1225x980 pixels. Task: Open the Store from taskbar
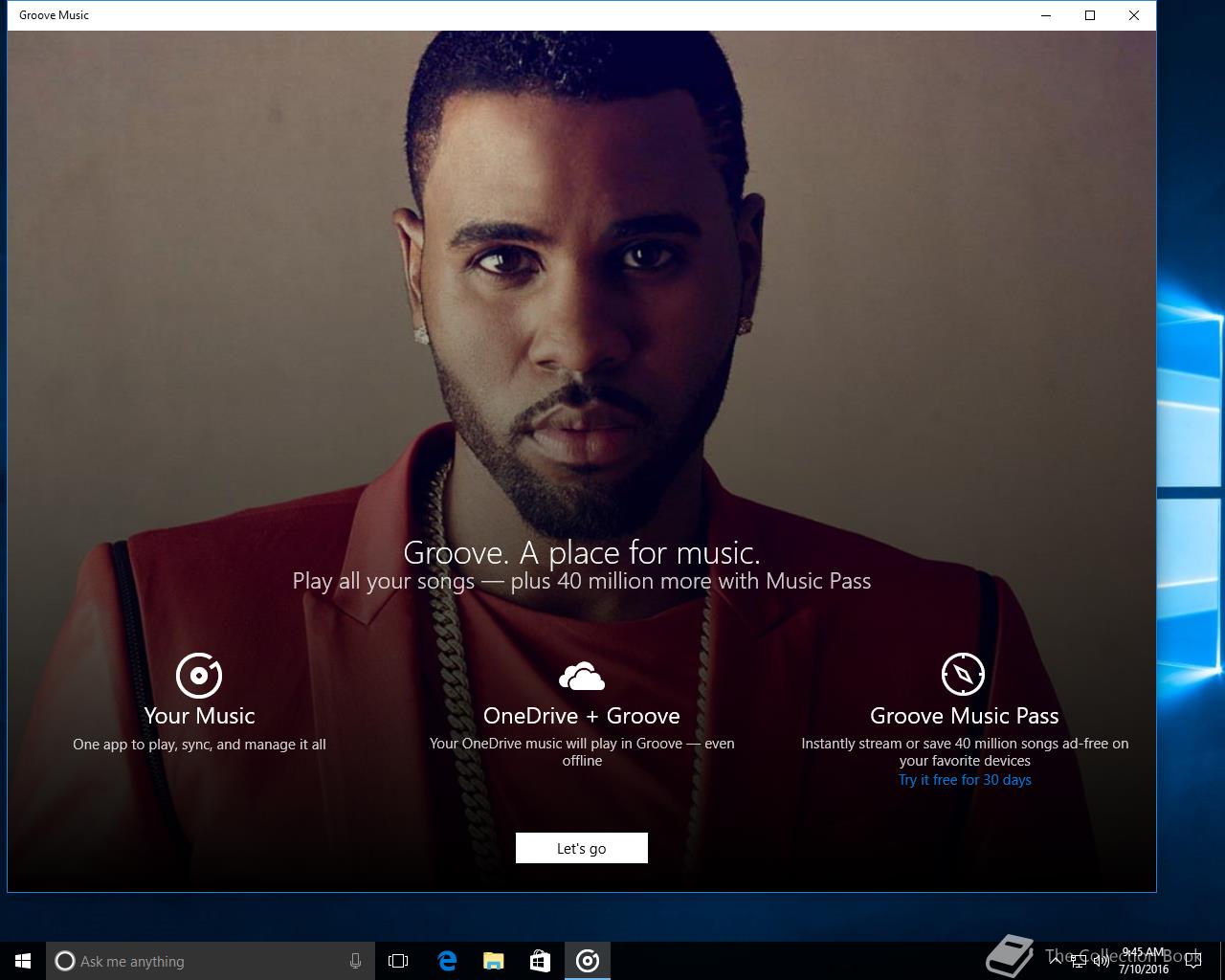point(541,961)
